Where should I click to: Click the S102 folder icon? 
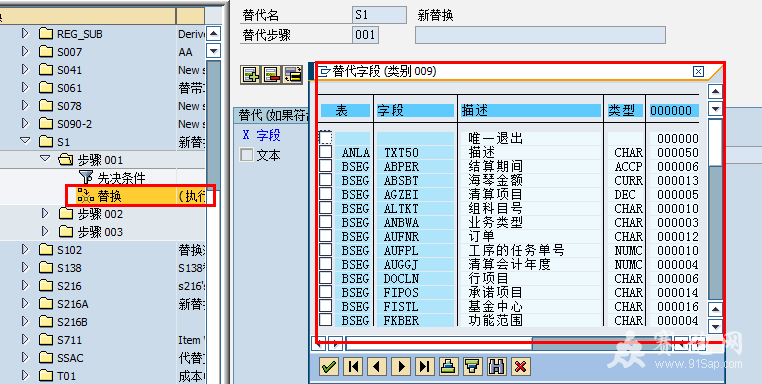pyautogui.click(x=46, y=250)
